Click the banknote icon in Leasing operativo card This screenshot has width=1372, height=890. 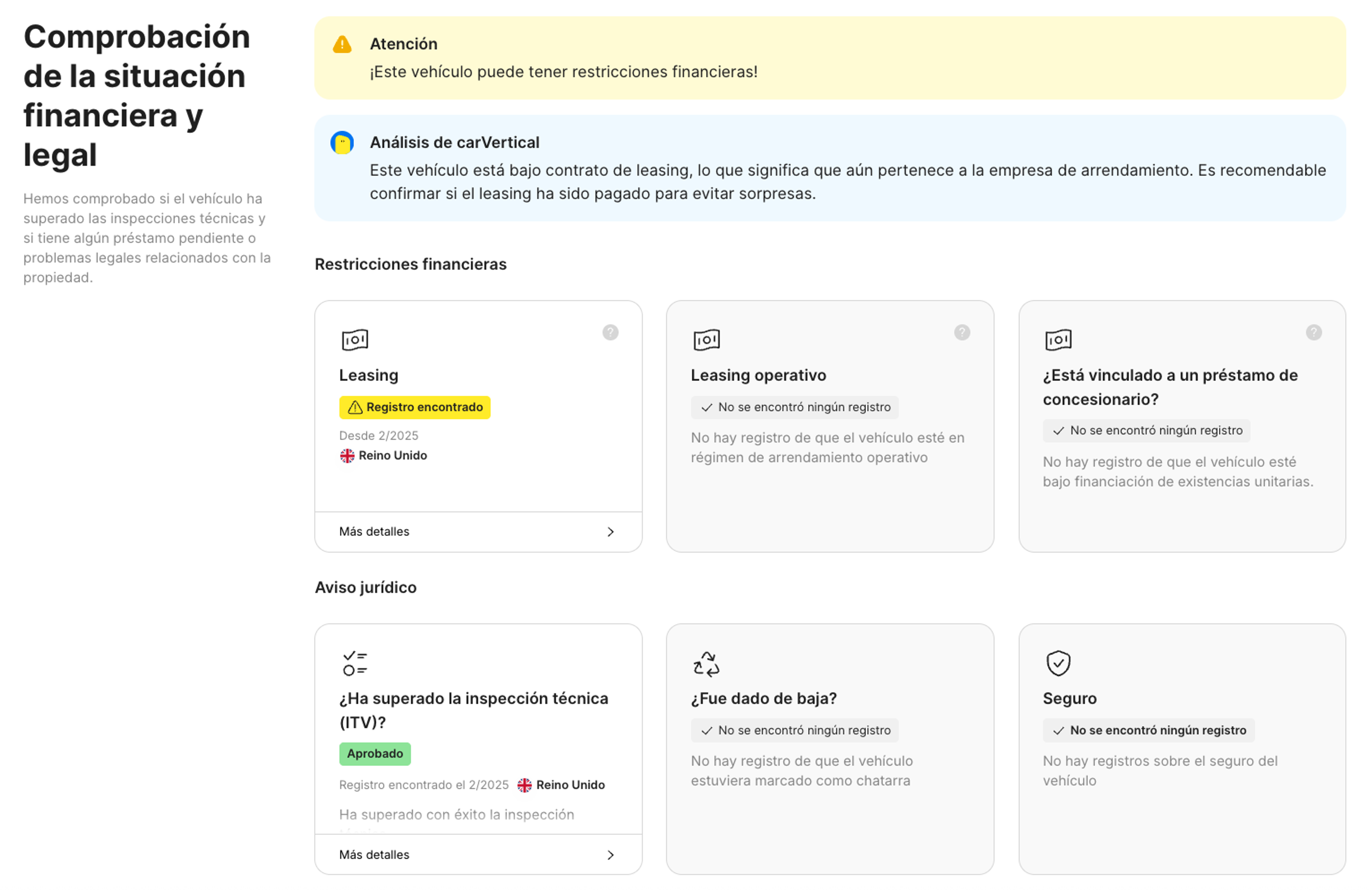tap(707, 340)
